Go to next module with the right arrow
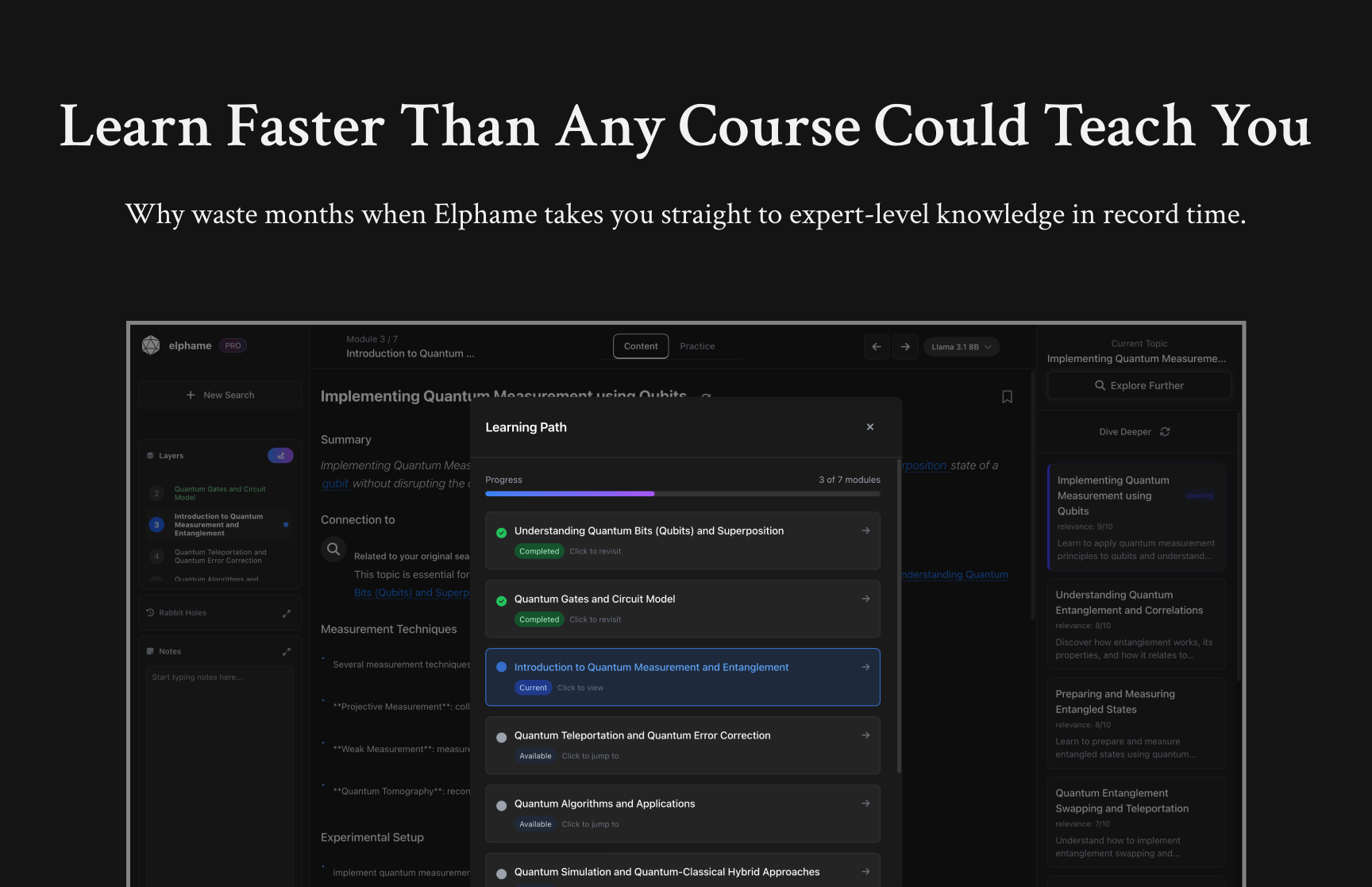 [905, 346]
